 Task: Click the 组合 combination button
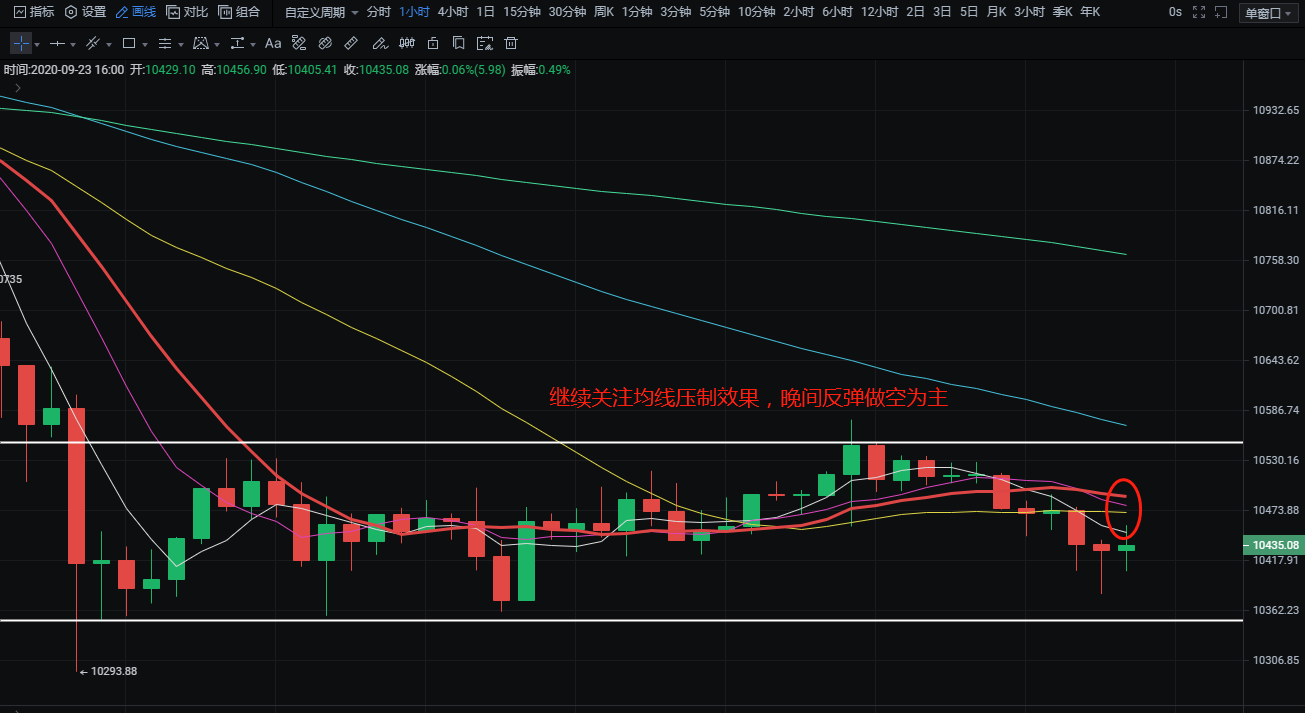[239, 12]
